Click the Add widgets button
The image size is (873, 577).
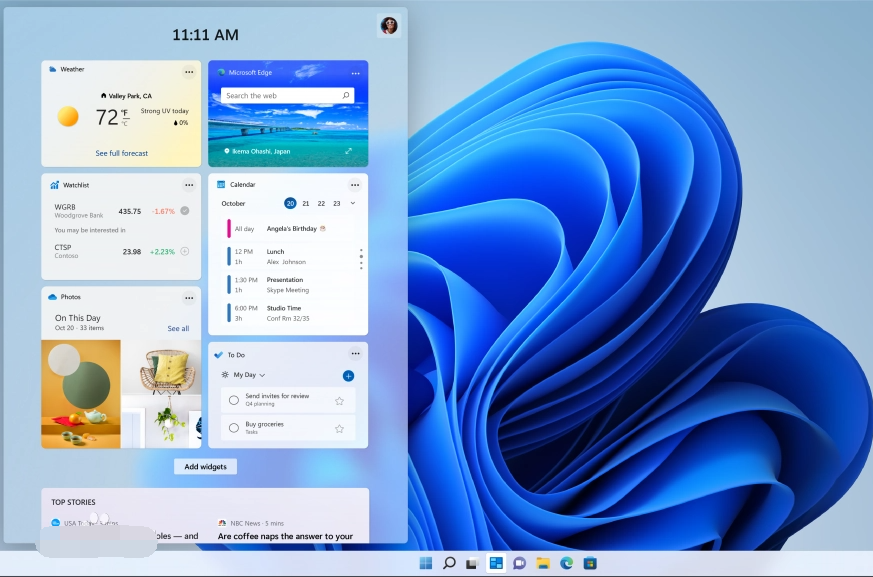coord(205,466)
